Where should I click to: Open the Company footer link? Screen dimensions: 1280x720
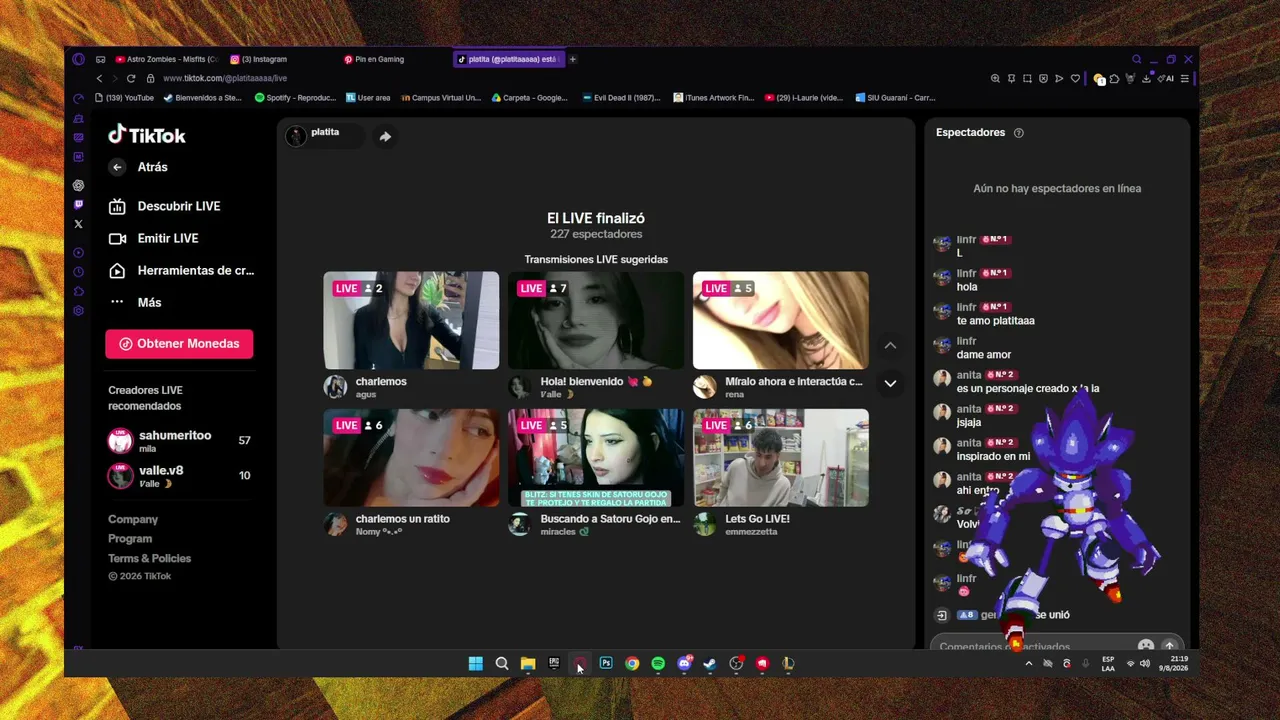(x=133, y=519)
